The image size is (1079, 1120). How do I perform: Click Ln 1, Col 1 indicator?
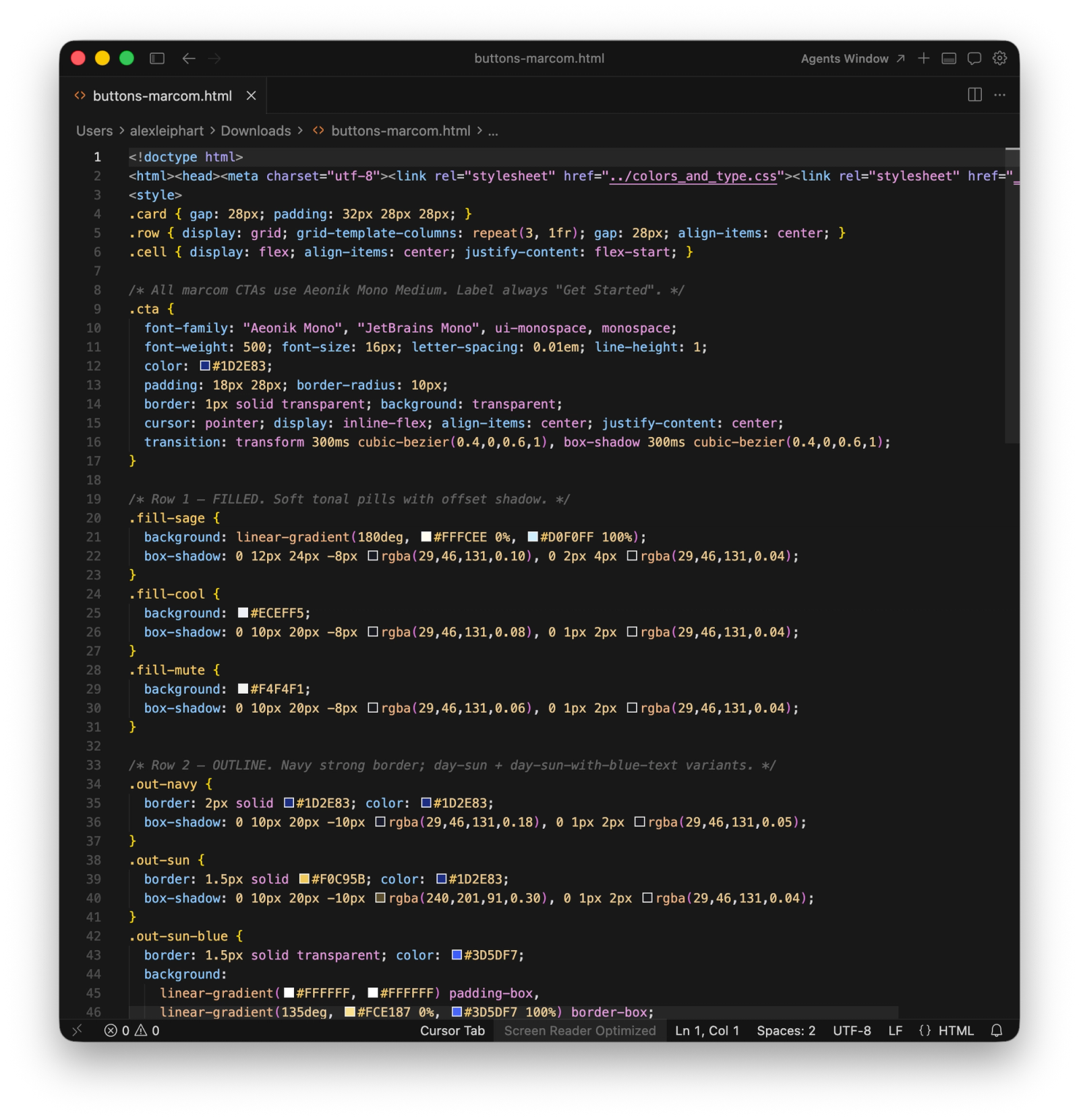click(707, 1030)
